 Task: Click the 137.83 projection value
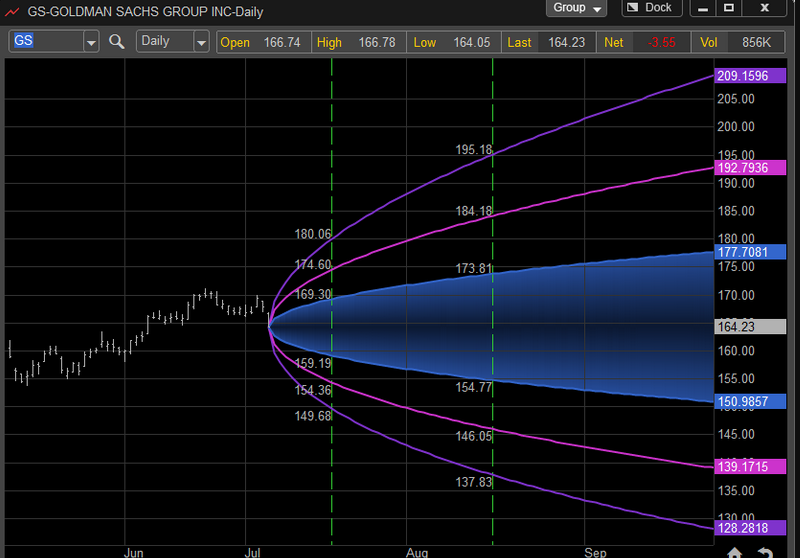pos(473,482)
